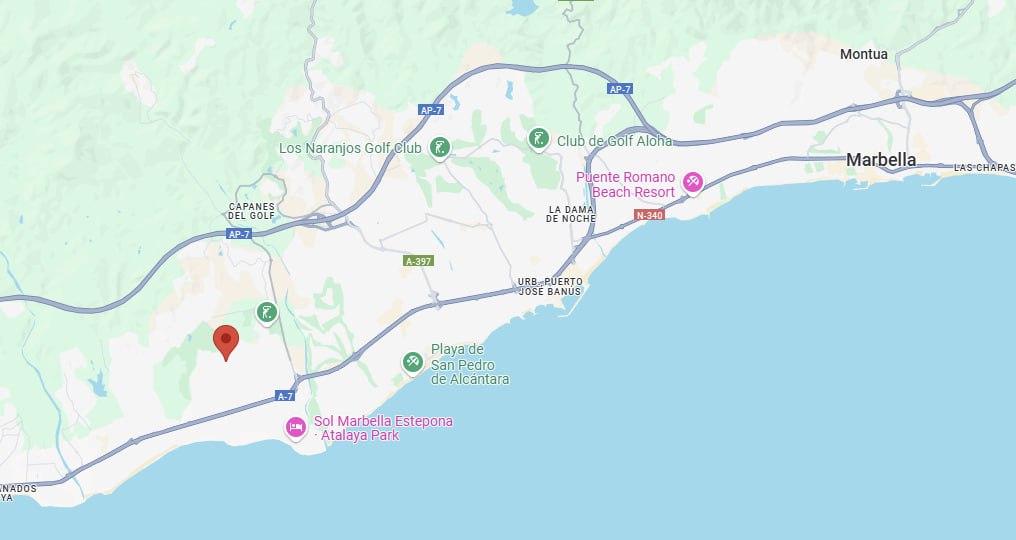Click the La Dama de Noche label

coord(571,214)
